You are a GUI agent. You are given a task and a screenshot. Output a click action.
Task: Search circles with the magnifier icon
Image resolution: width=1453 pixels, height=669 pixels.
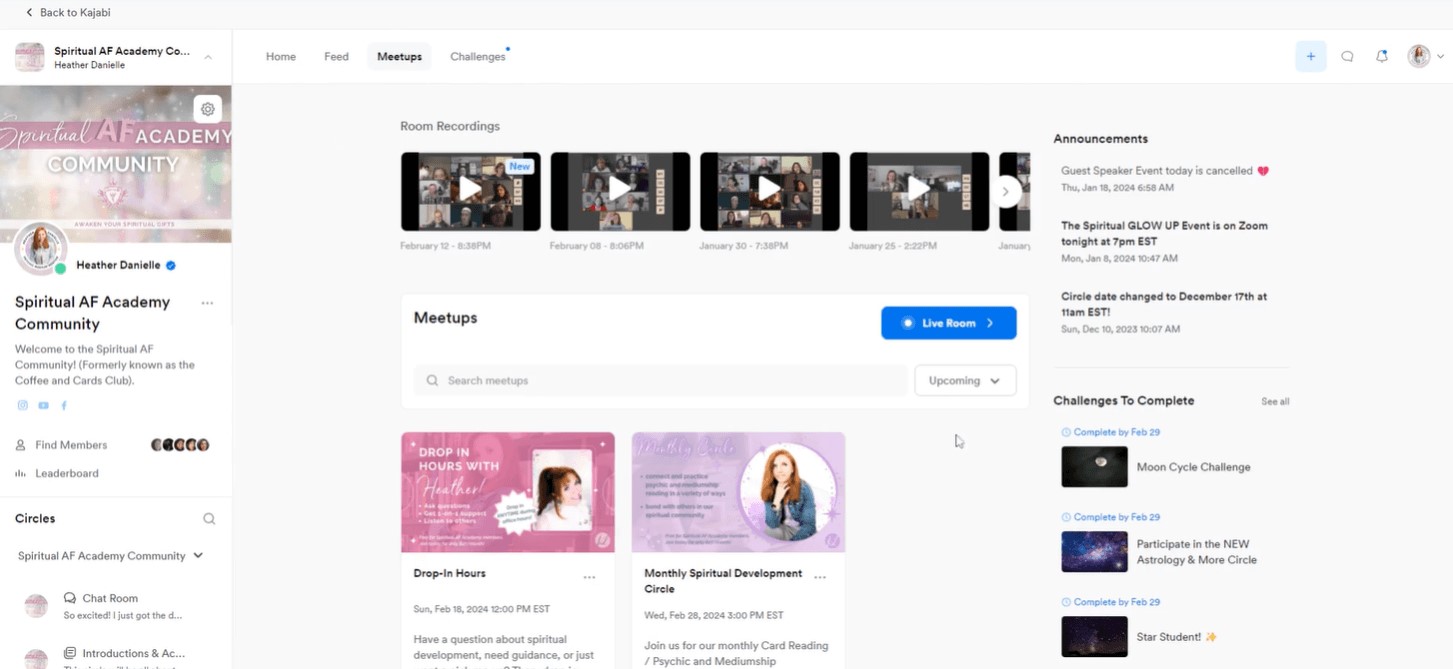[209, 519]
